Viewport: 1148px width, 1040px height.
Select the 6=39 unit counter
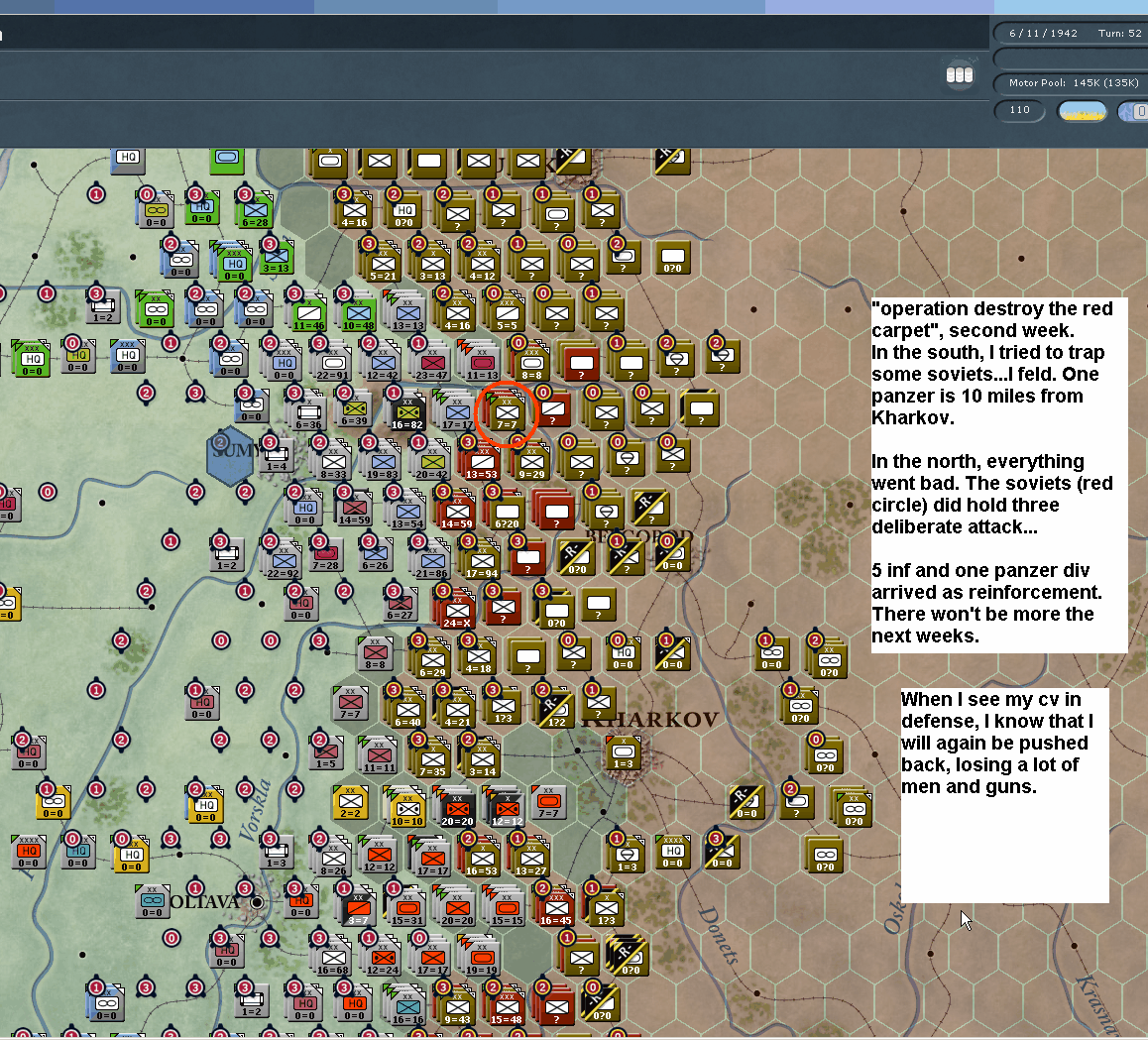click(354, 410)
